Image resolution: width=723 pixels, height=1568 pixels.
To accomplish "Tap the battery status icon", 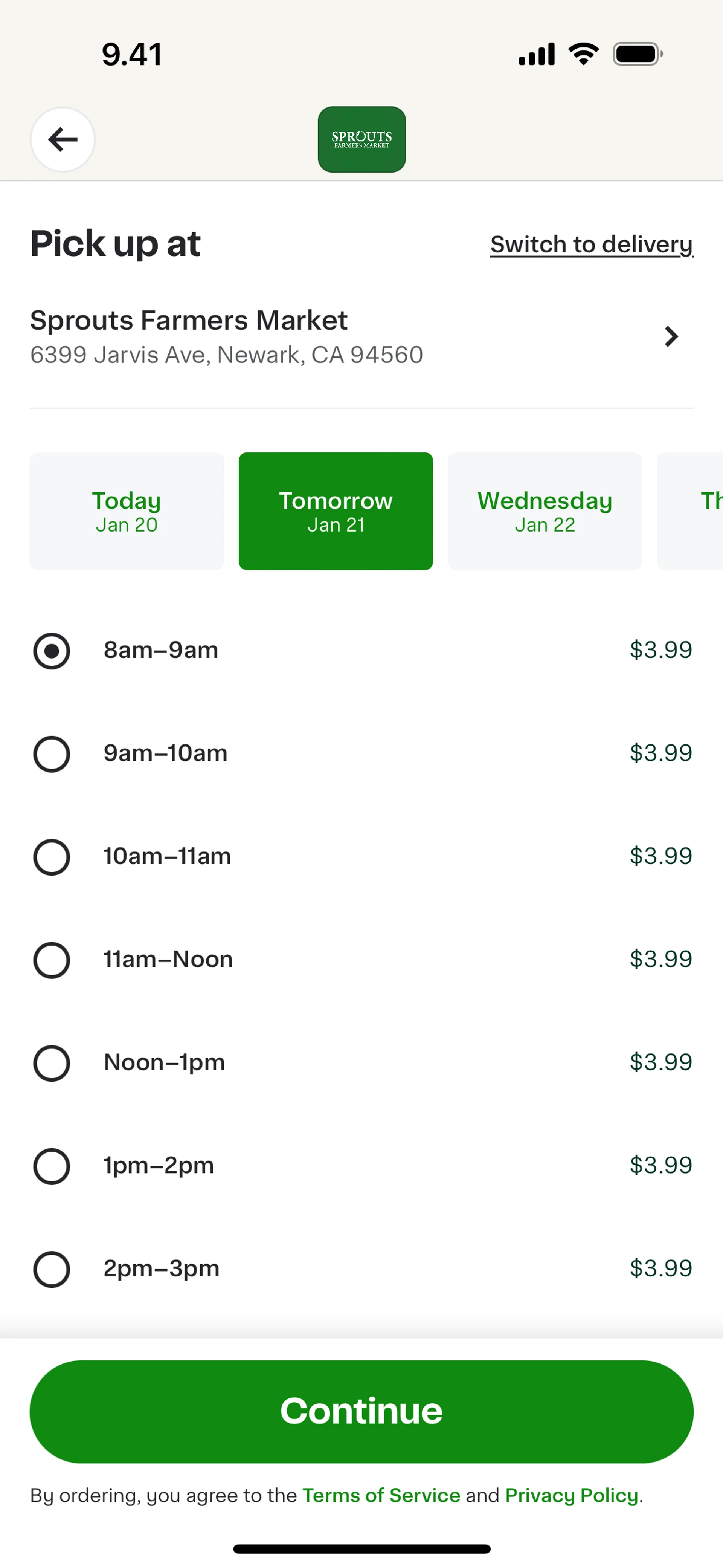I will coord(637,54).
